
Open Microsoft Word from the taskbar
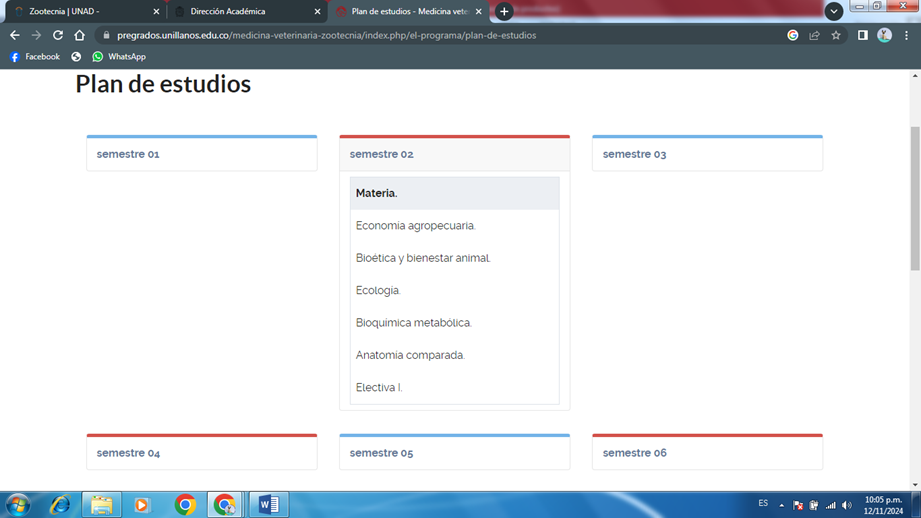click(x=268, y=505)
